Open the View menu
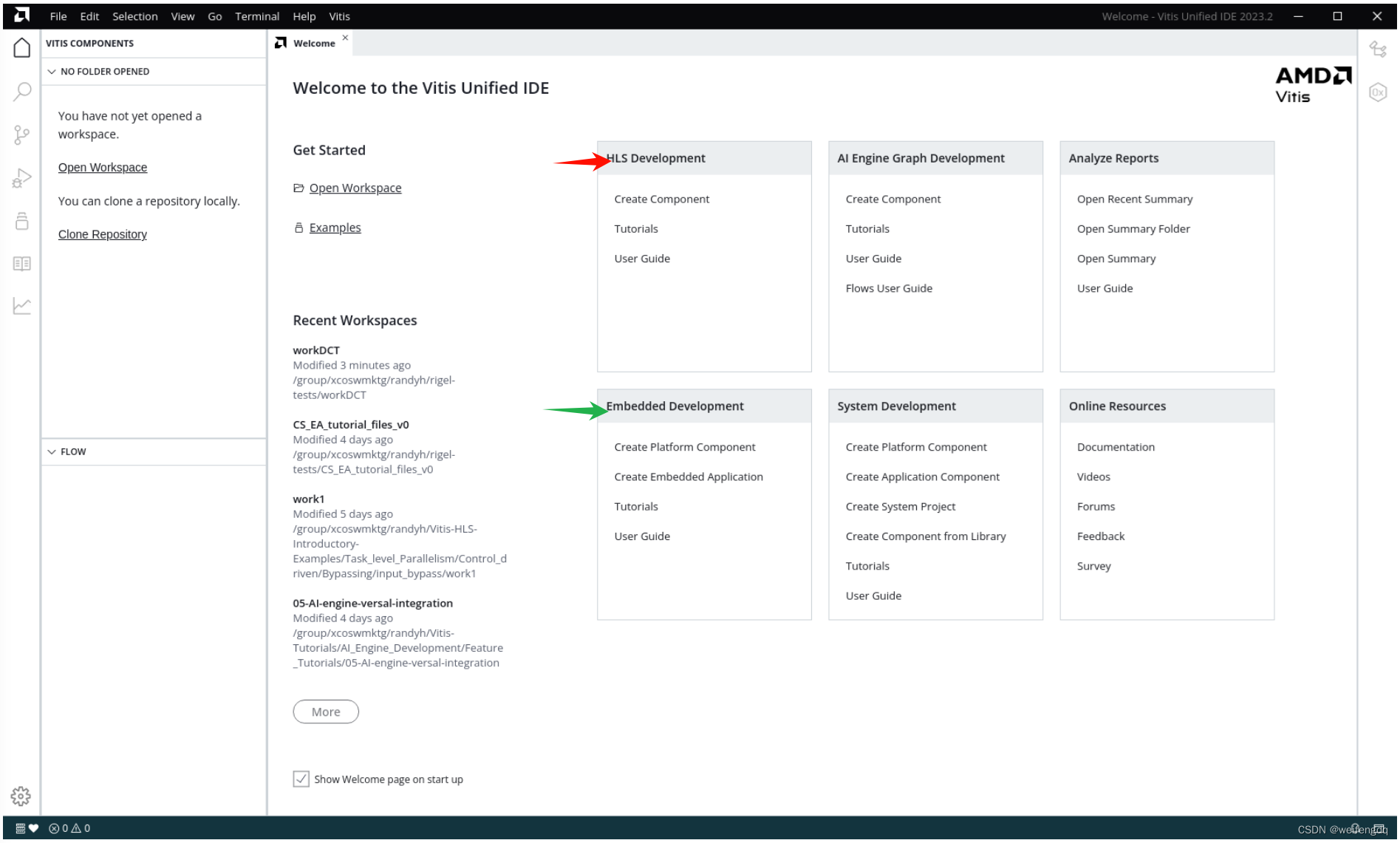Screen dimensions: 1400x843 click(182, 16)
